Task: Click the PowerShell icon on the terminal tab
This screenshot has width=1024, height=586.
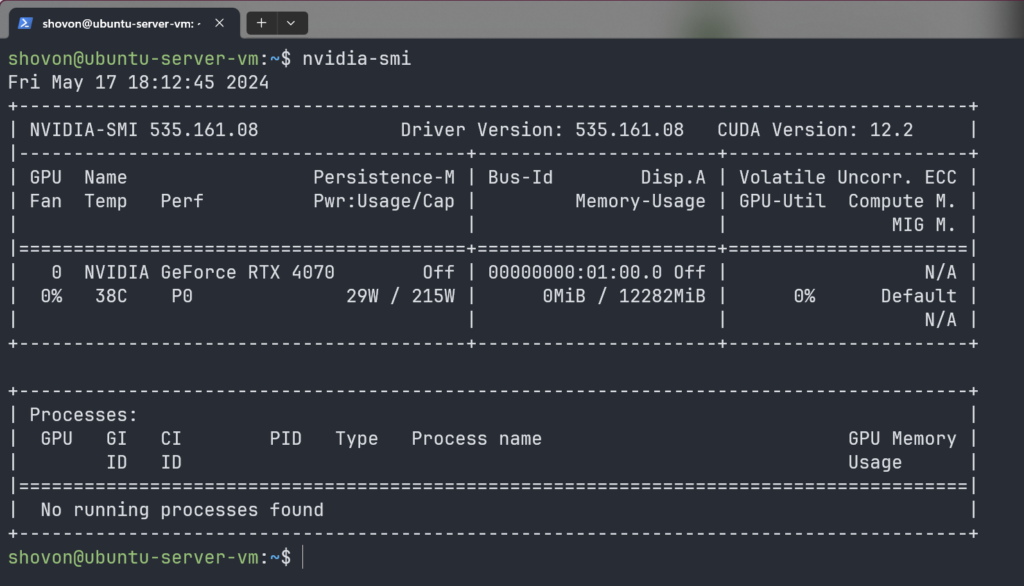Action: (x=25, y=24)
